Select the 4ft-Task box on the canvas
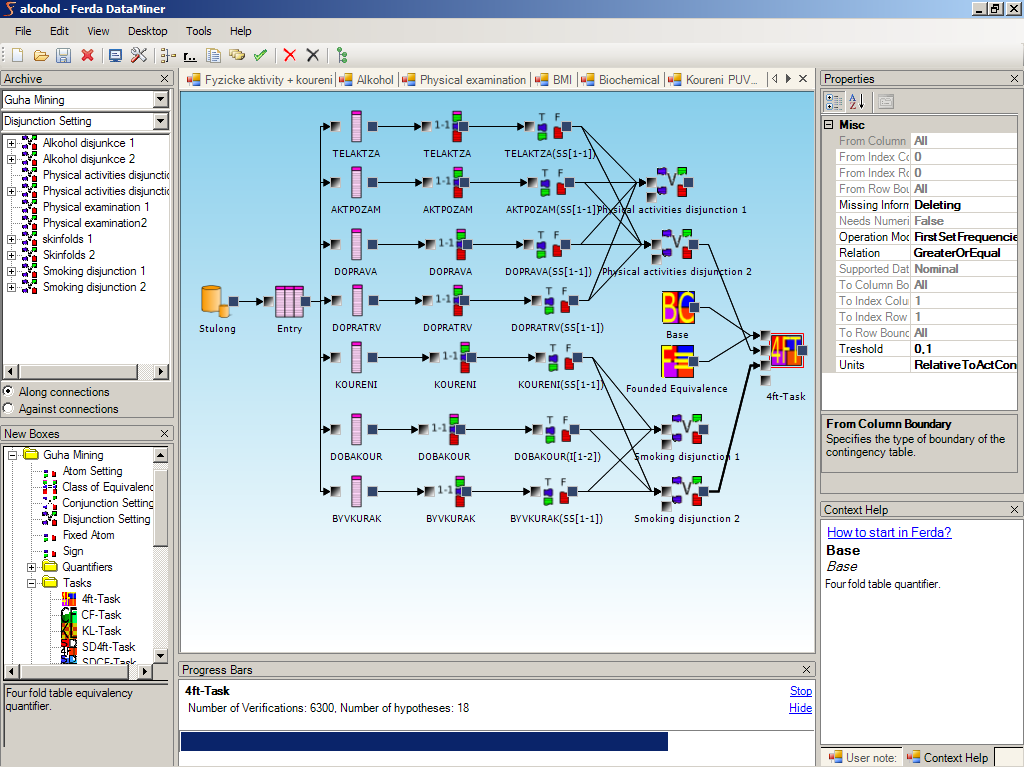 tap(785, 356)
